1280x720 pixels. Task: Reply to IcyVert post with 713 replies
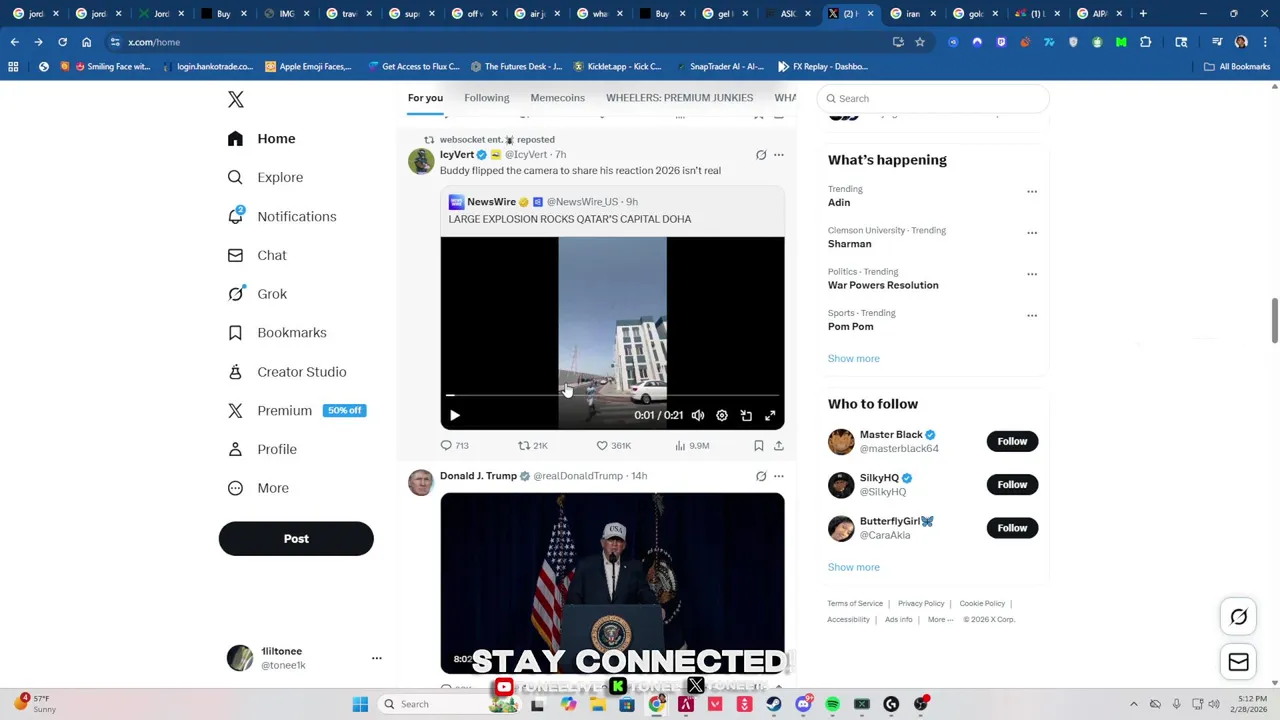click(x=455, y=446)
